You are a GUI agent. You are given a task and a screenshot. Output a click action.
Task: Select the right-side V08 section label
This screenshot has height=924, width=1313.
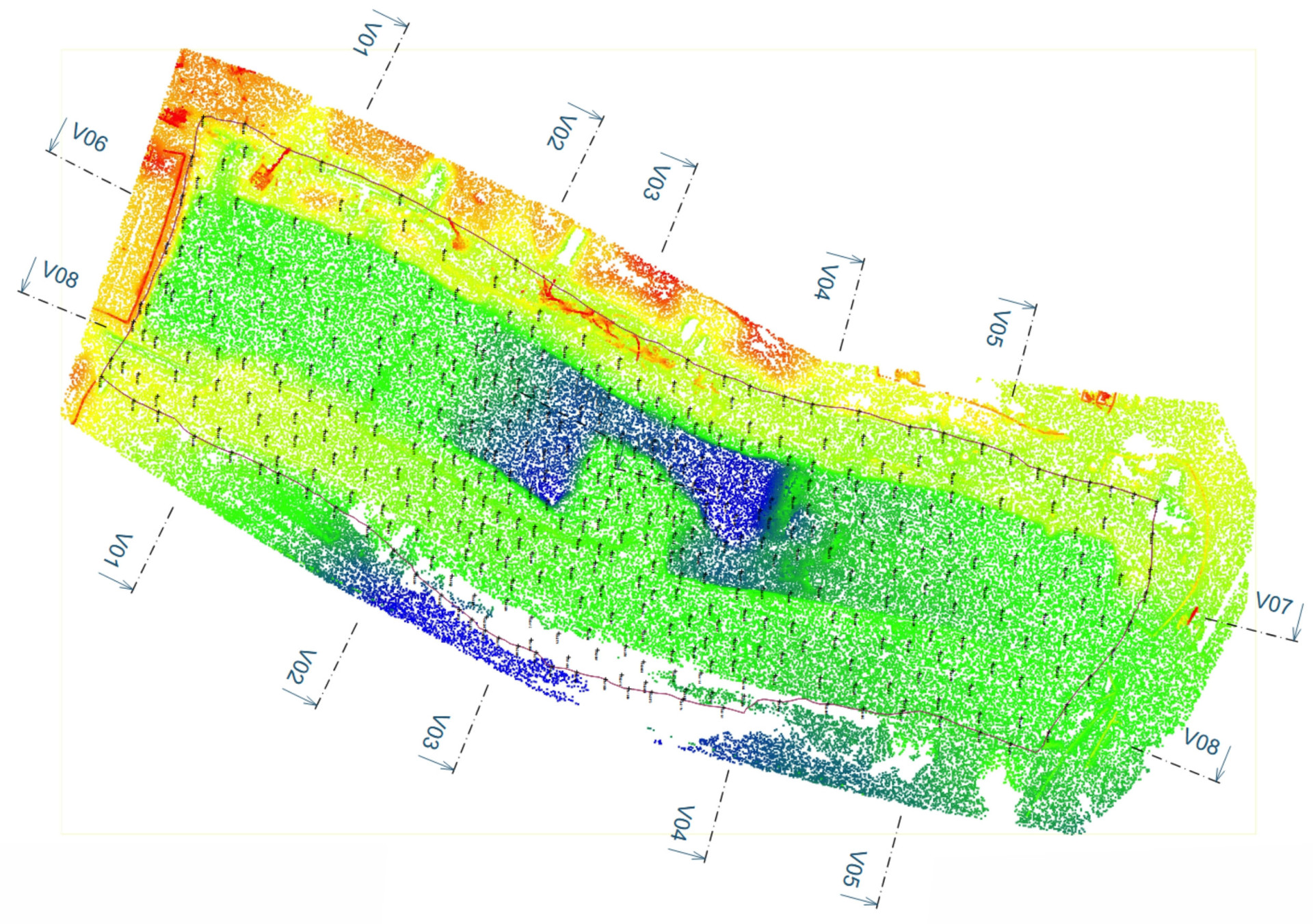click(x=1202, y=742)
